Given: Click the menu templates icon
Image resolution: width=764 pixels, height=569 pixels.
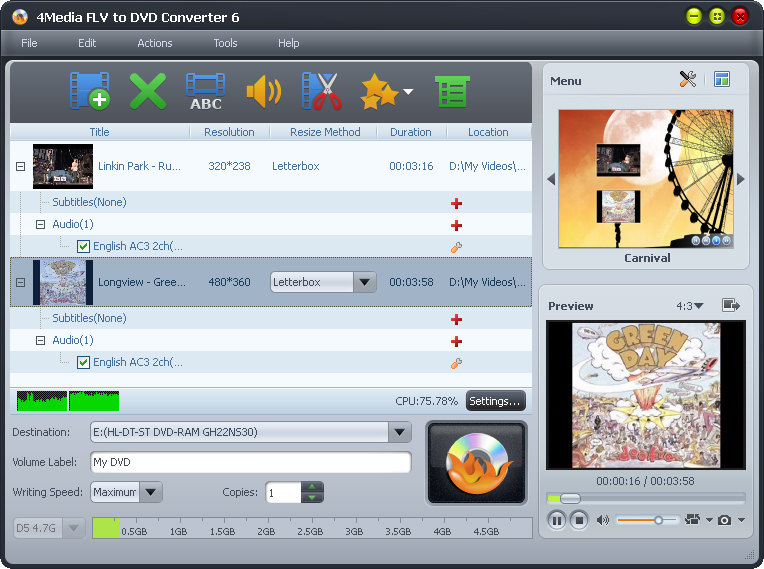Looking at the screenshot, I should (722, 80).
